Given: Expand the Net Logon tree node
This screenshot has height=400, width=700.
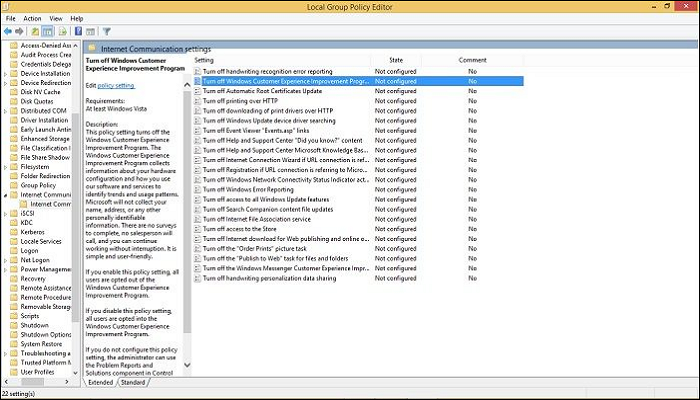Looking at the screenshot, I should pyautogui.click(x=5, y=260).
